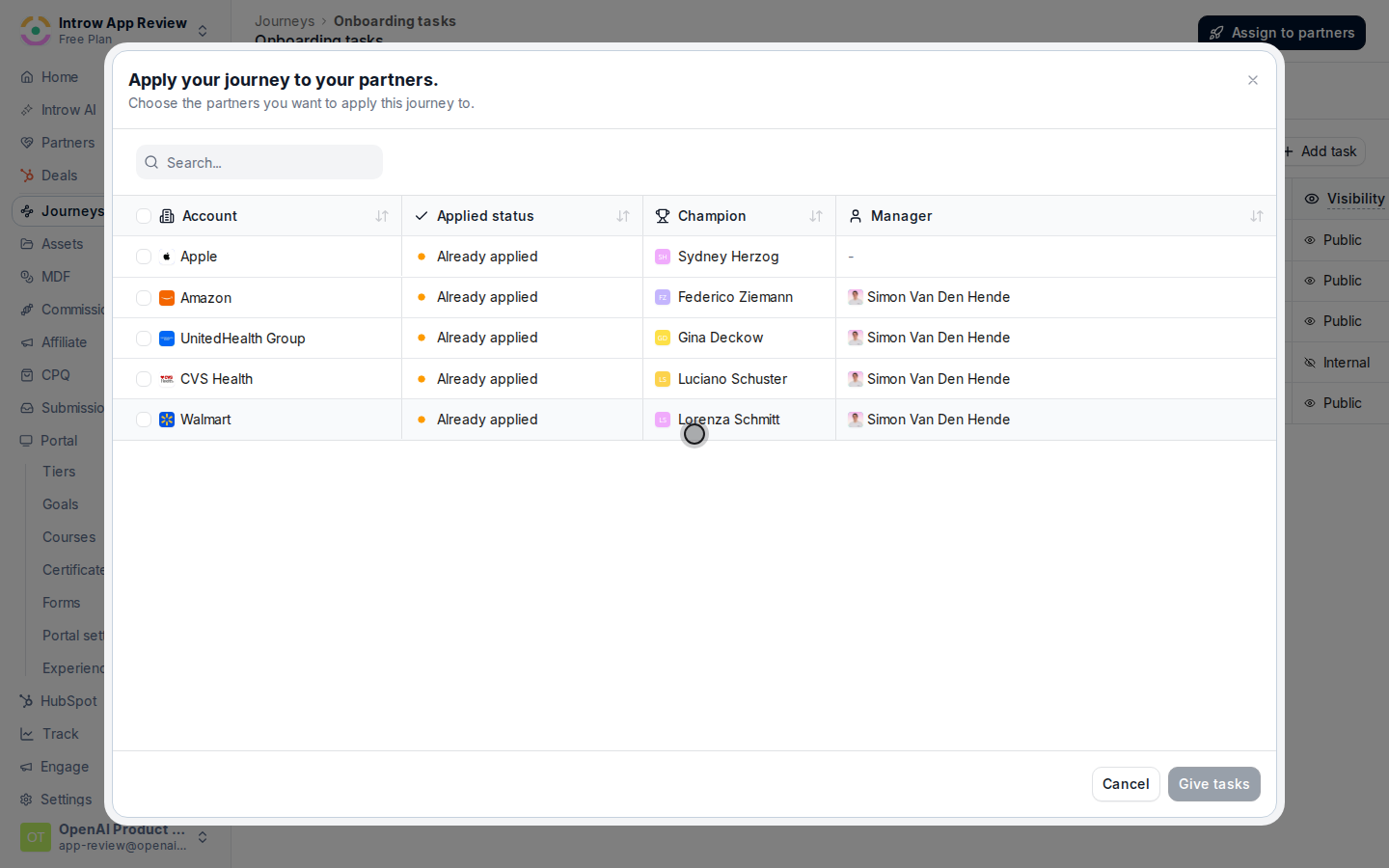Click the CVS Health logo icon

(167, 379)
